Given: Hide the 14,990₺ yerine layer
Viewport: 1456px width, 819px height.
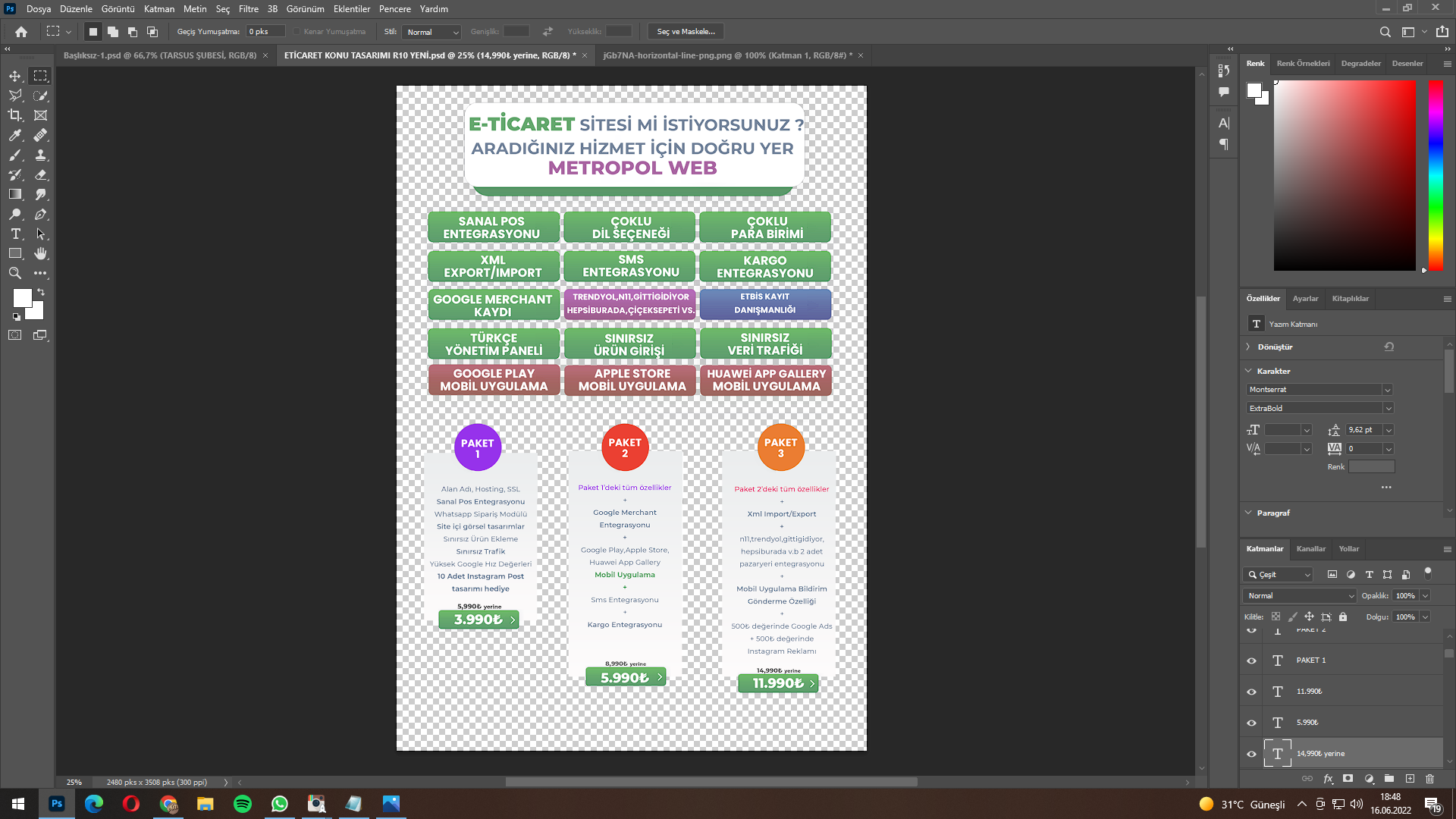Looking at the screenshot, I should coord(1251,754).
